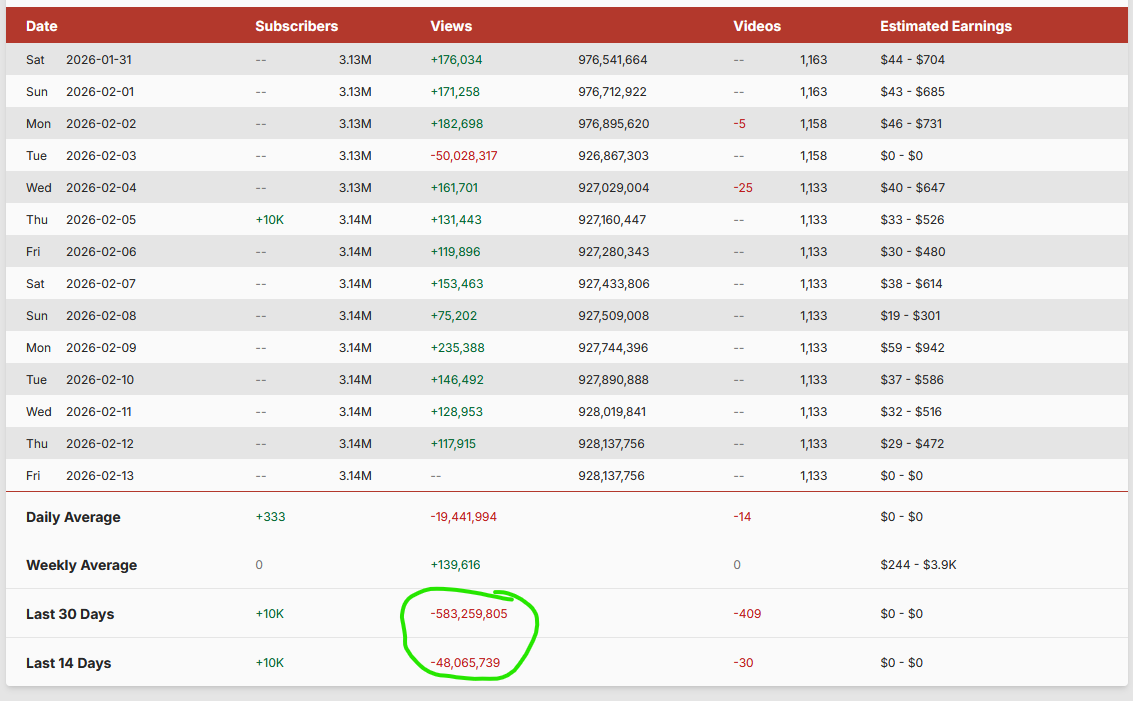Viewport: 1133px width, 701px height.
Task: Select the date 2026-02-05
Action: 101,220
